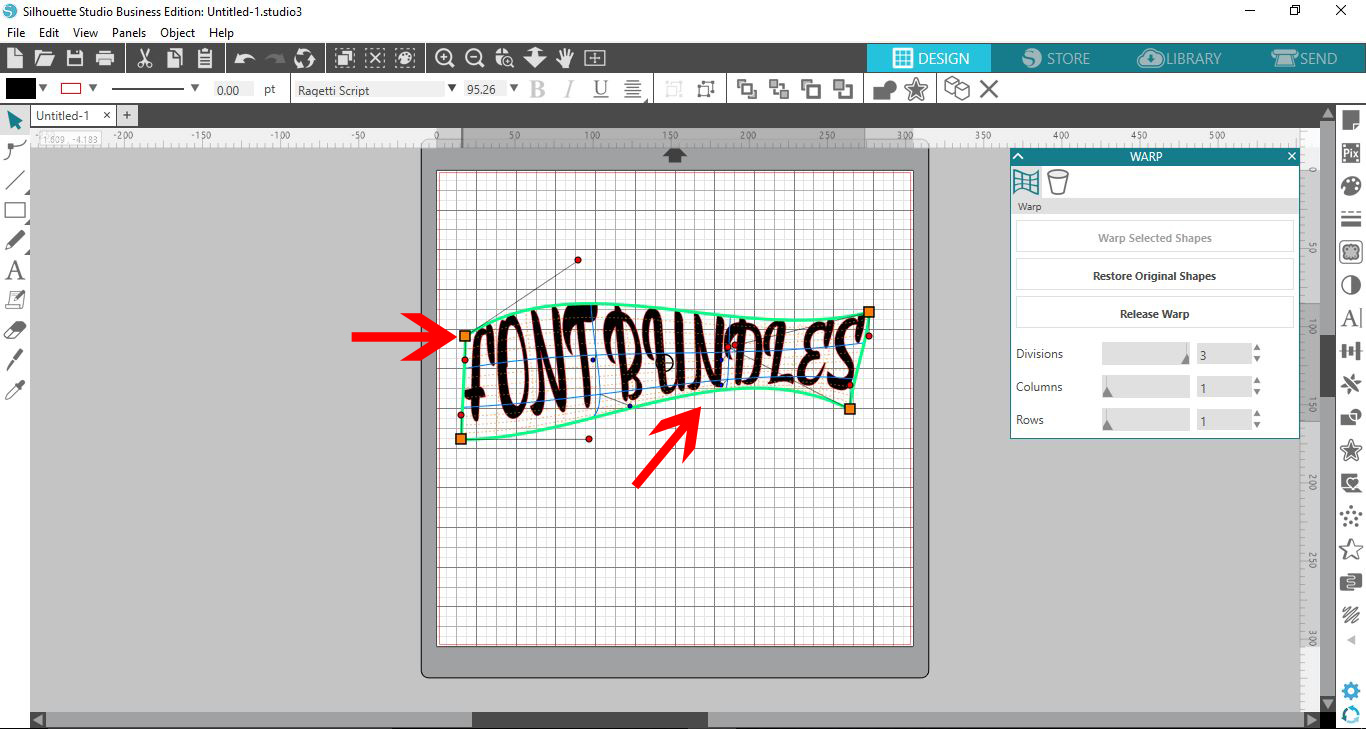Open the PixScan panel
Screen dimensions: 1366x729
(1351, 152)
